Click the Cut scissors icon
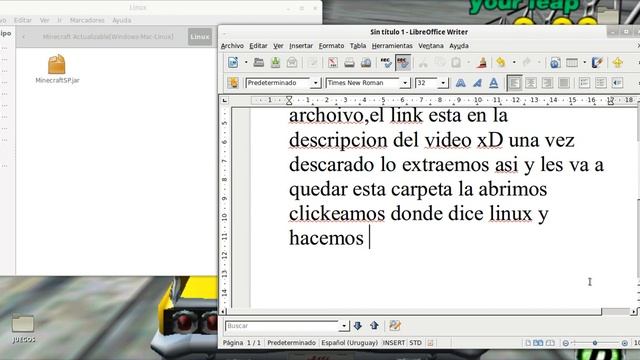 click(x=423, y=62)
